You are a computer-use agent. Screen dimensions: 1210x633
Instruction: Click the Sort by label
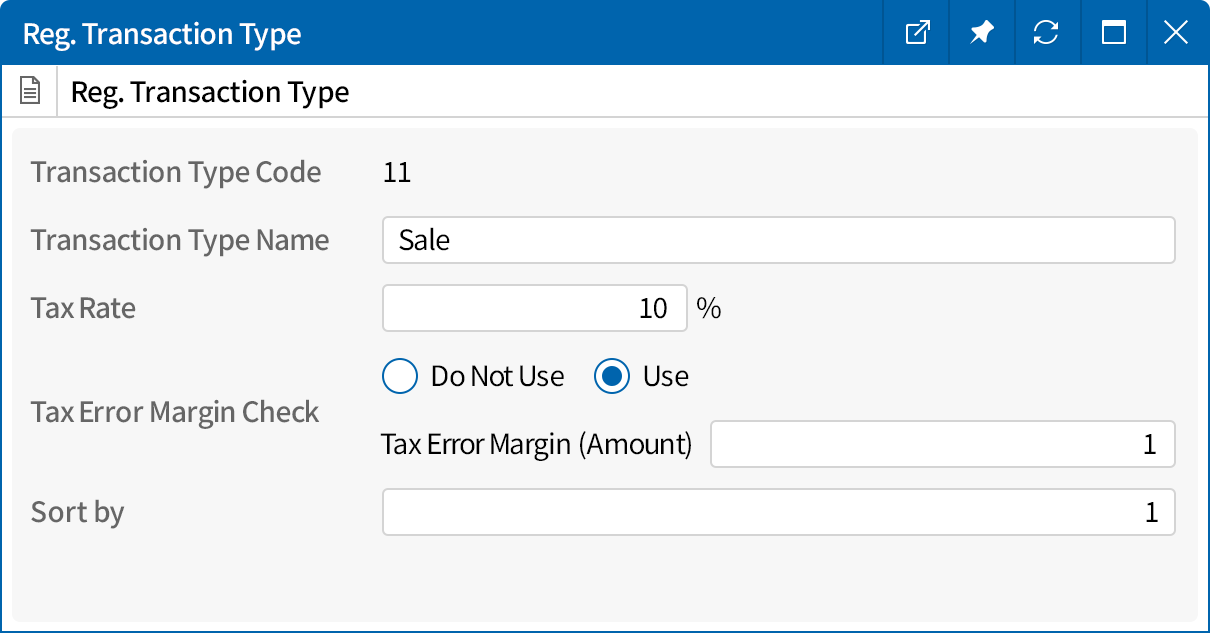tap(77, 512)
